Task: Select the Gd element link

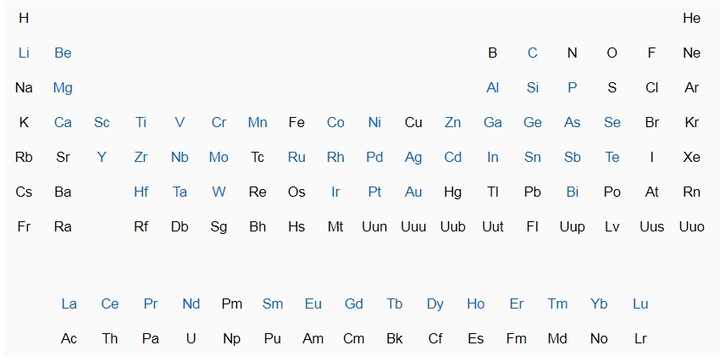Action: click(x=354, y=304)
